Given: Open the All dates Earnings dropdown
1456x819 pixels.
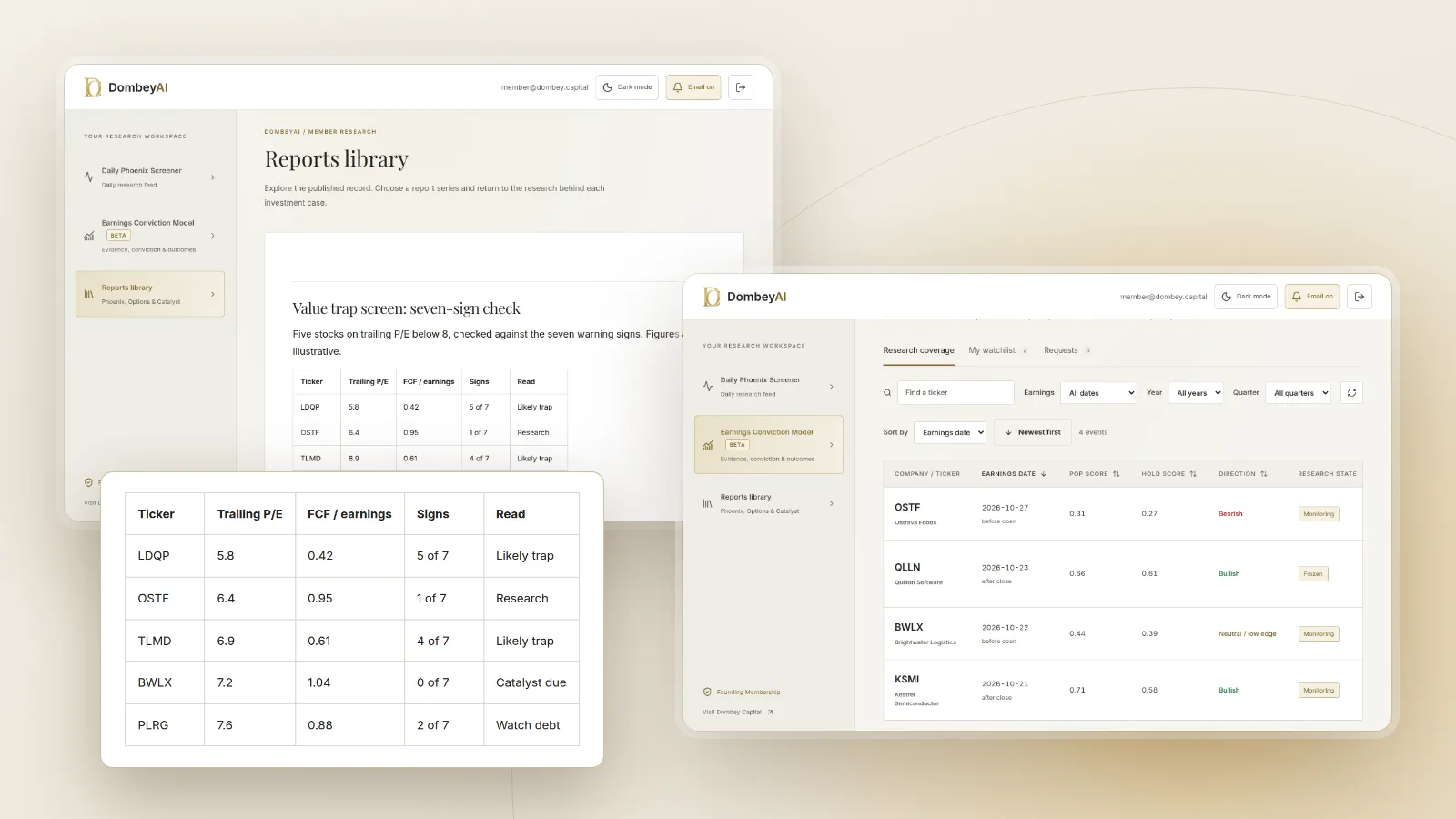Looking at the screenshot, I should click(1099, 393).
